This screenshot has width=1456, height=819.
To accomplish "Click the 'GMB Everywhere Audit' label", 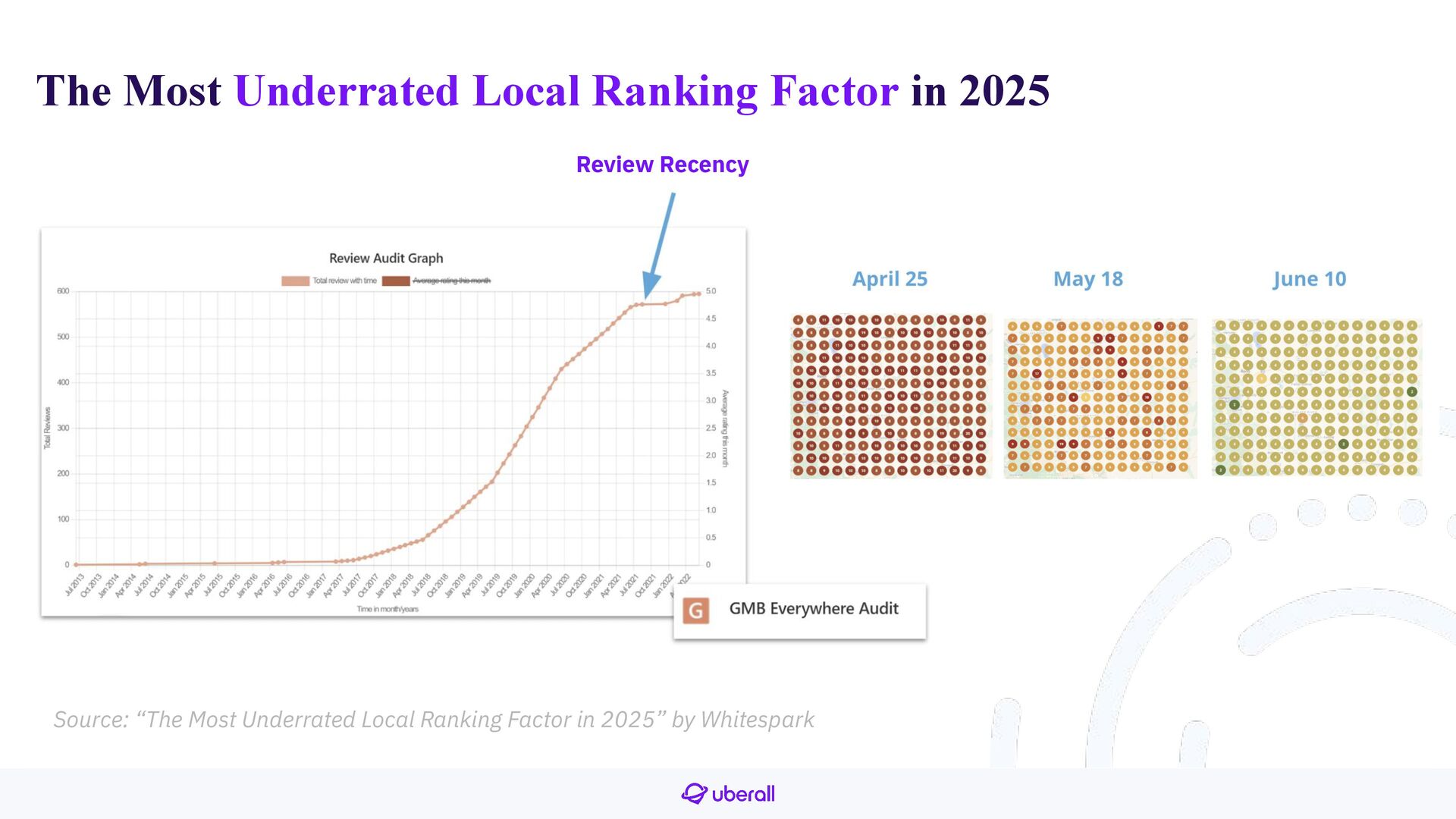I will tap(813, 609).
